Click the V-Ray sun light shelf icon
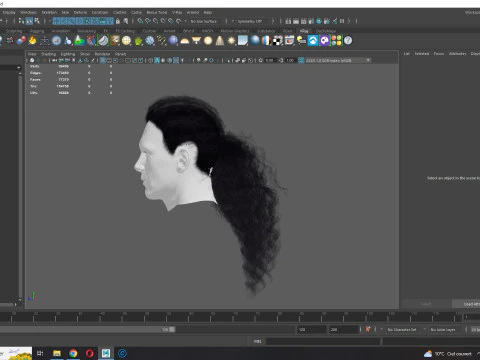Image resolution: width=480 pixels, height=360 pixels. tap(231, 41)
